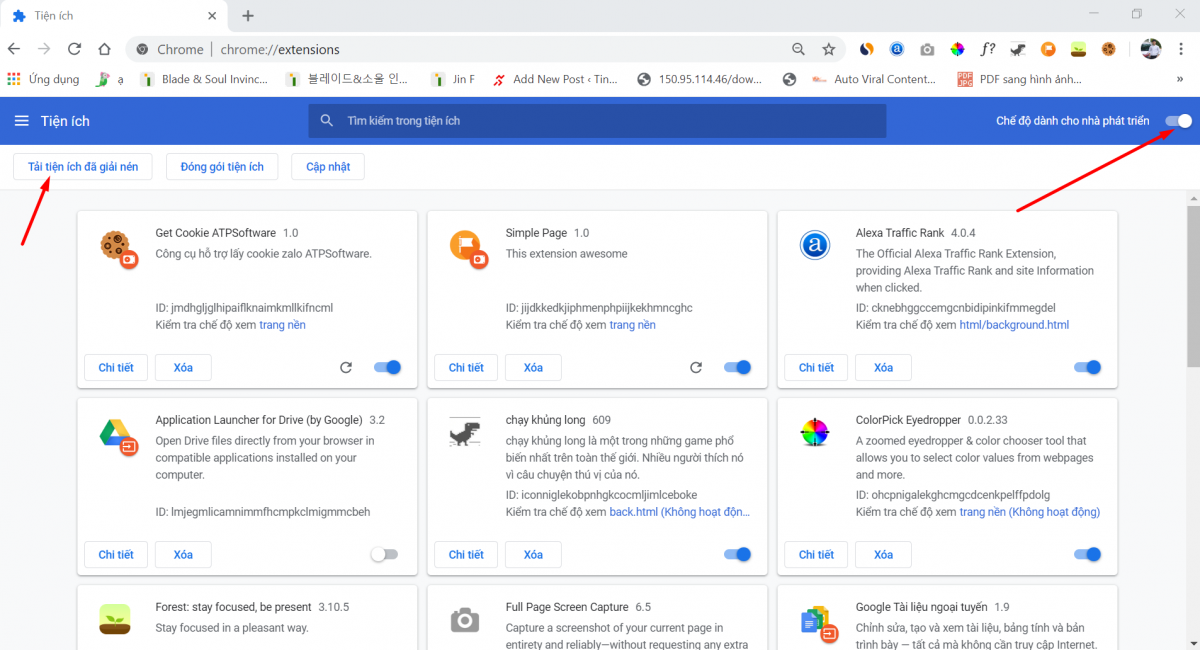Open the Blade & Soul Invinc... bookmark
This screenshot has height=650, width=1200.
tap(204, 79)
